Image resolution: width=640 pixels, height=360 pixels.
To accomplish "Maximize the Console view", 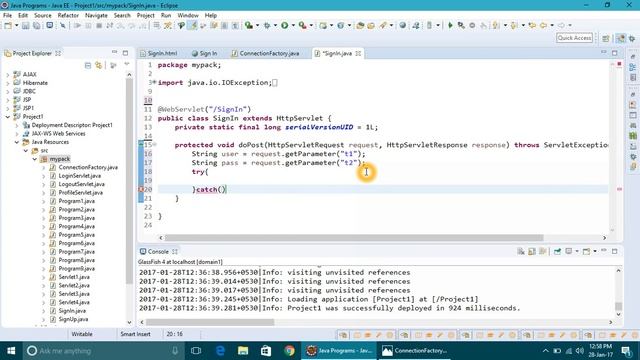I will click(x=615, y=251).
